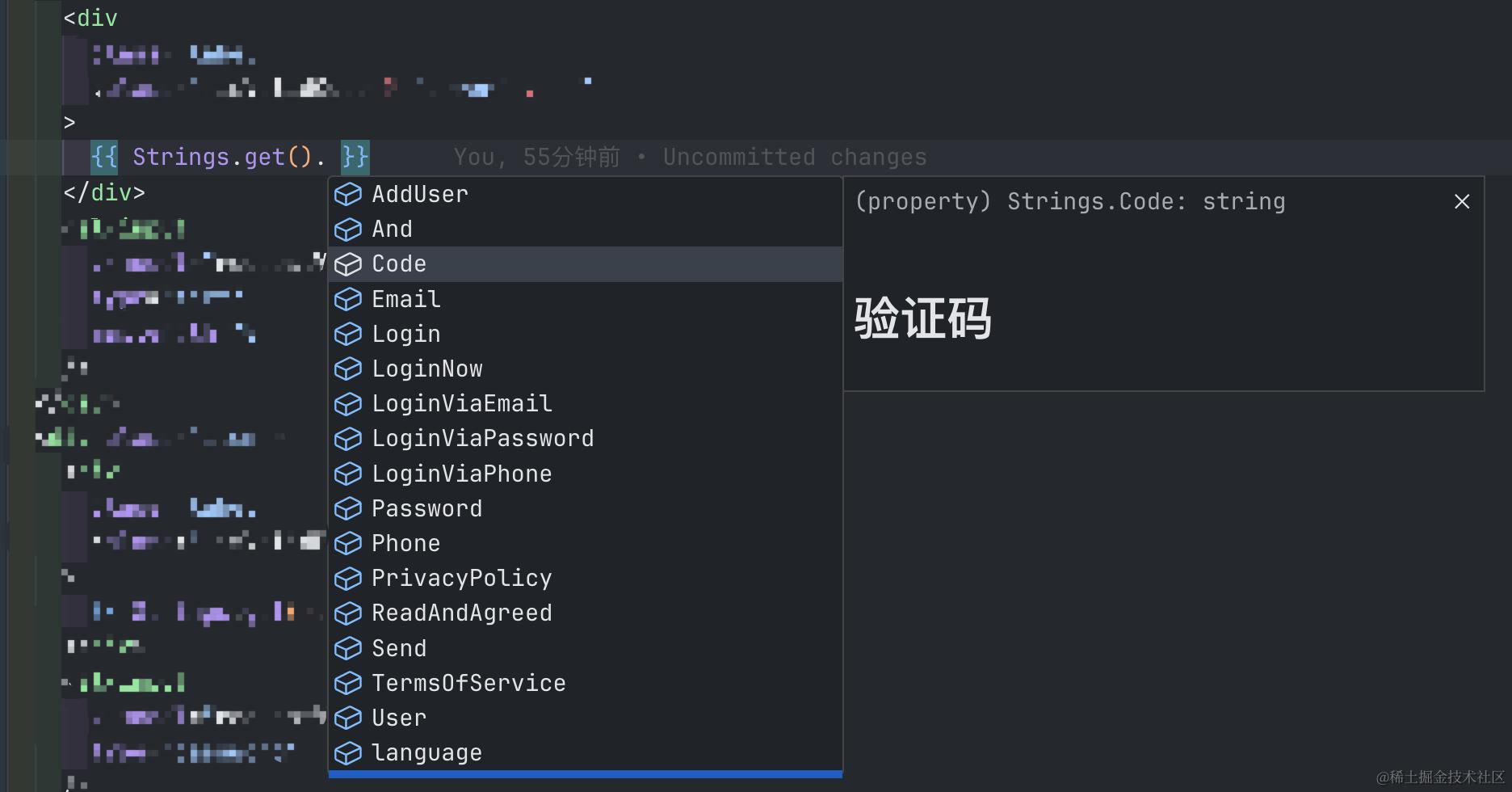
Task: Click the cube icon next to language
Action: (x=348, y=753)
